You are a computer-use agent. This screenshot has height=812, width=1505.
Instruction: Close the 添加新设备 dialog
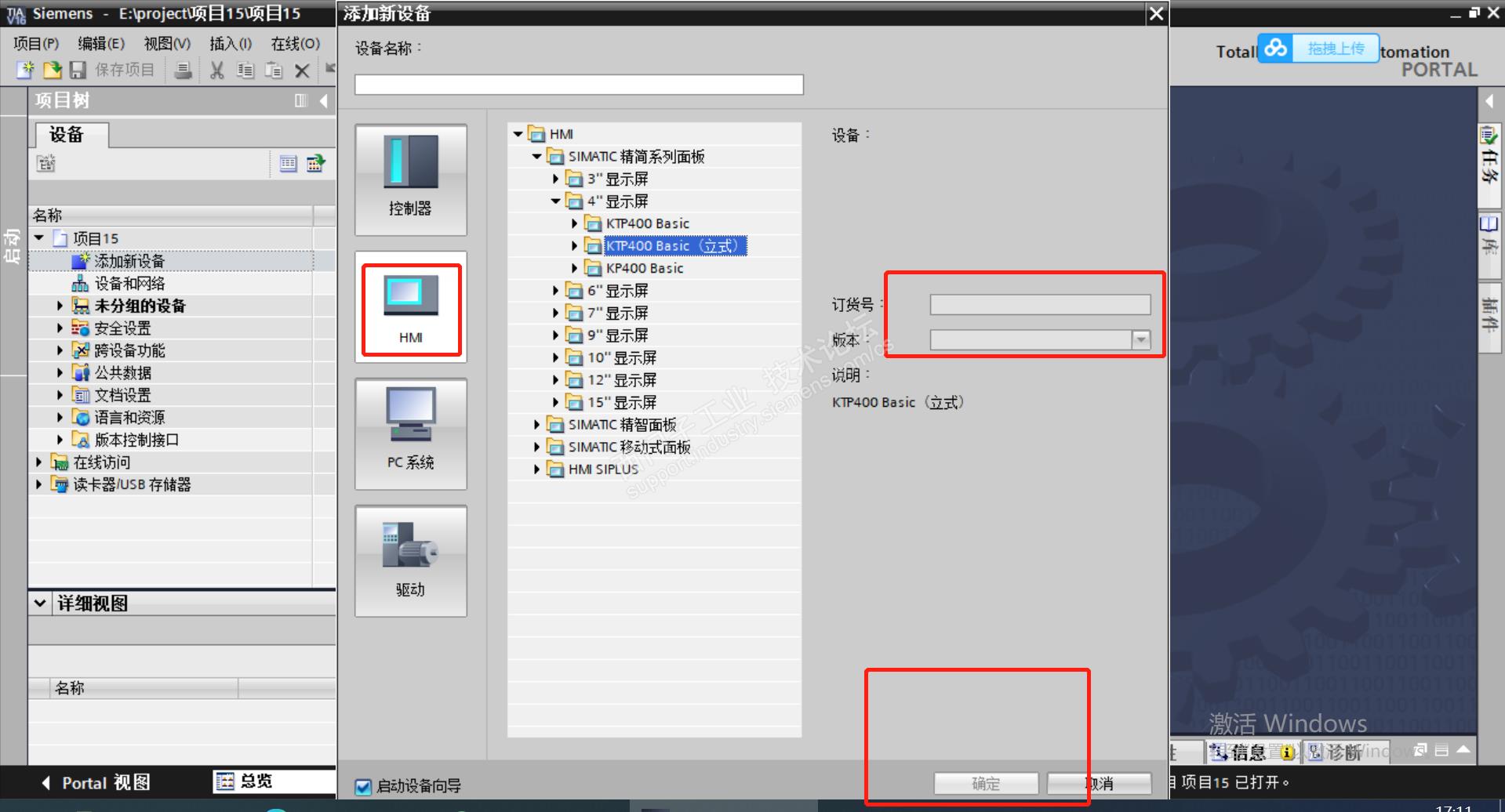(1156, 13)
